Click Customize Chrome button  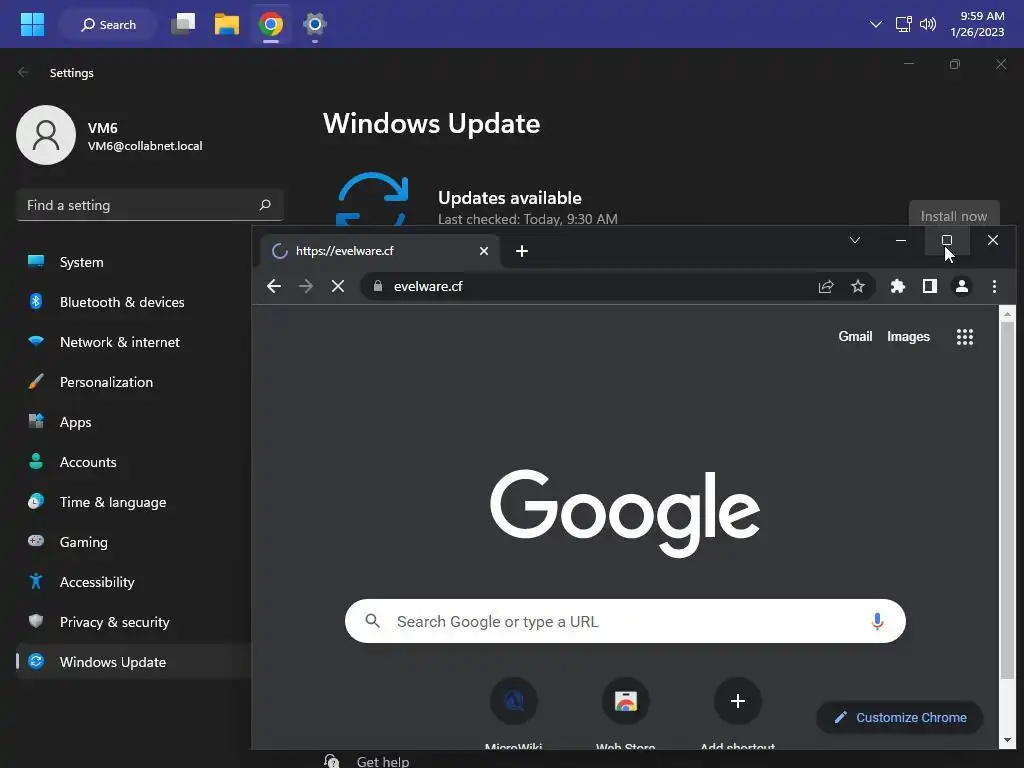click(900, 718)
